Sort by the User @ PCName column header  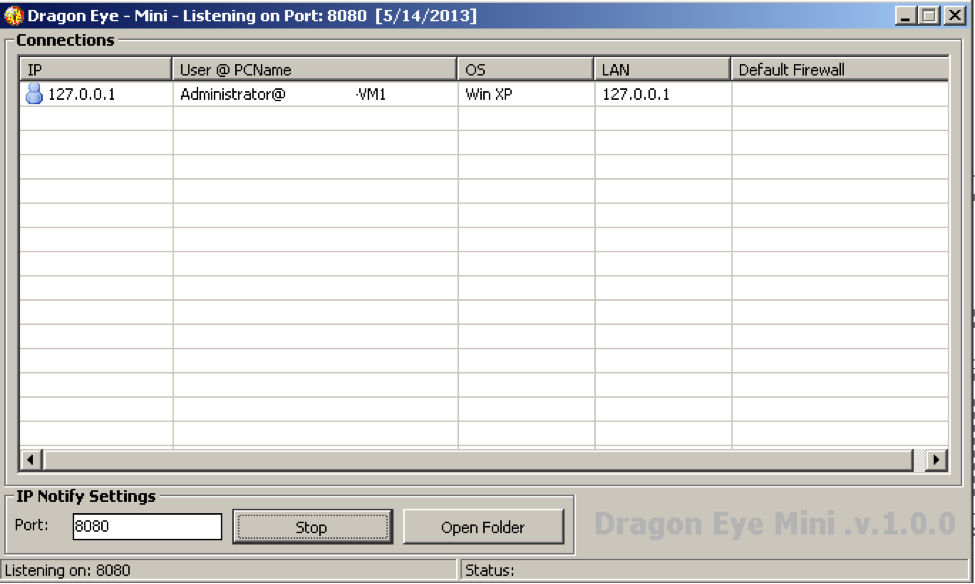pos(314,69)
